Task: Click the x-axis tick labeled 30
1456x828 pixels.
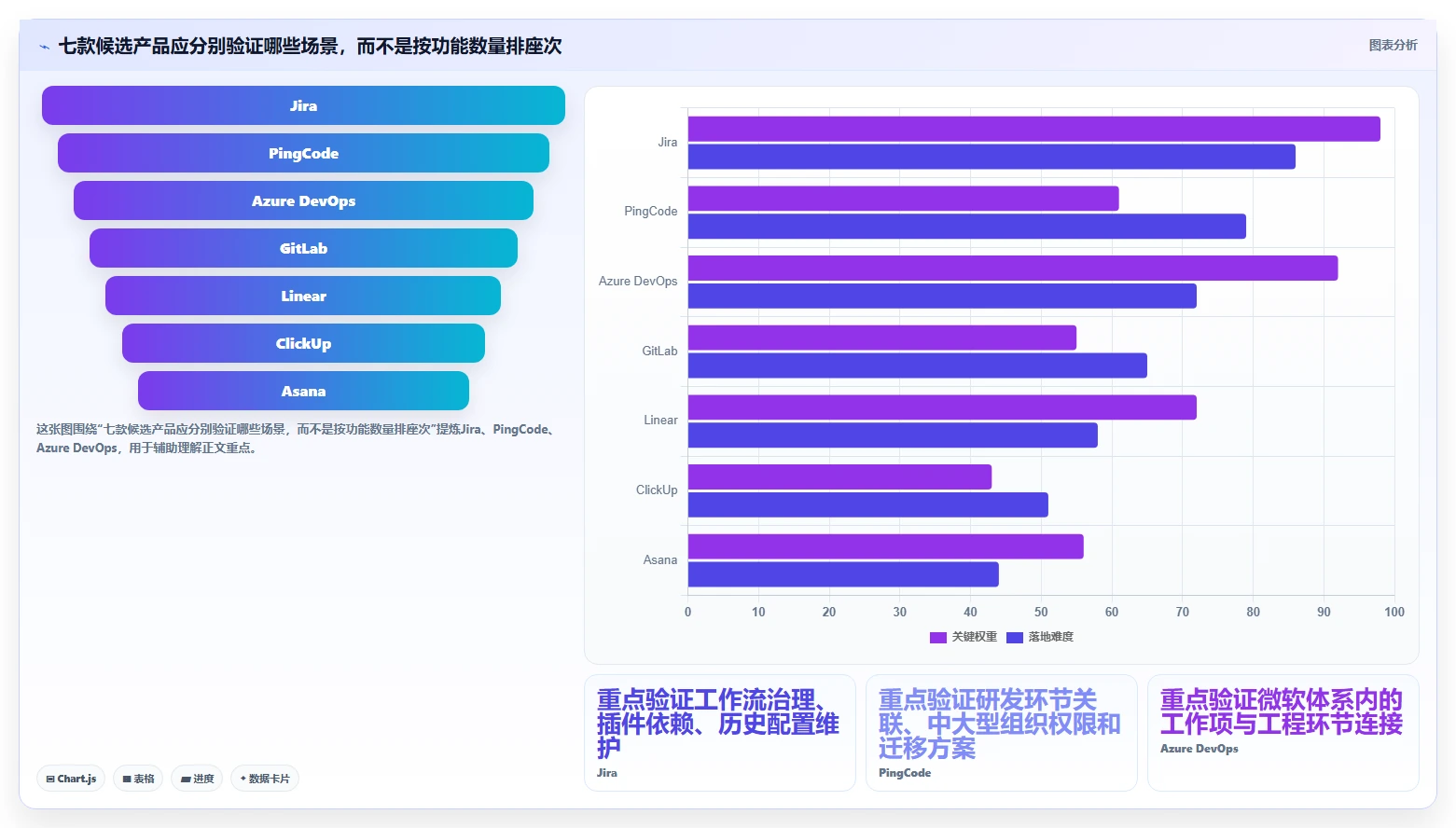Action: (x=900, y=613)
